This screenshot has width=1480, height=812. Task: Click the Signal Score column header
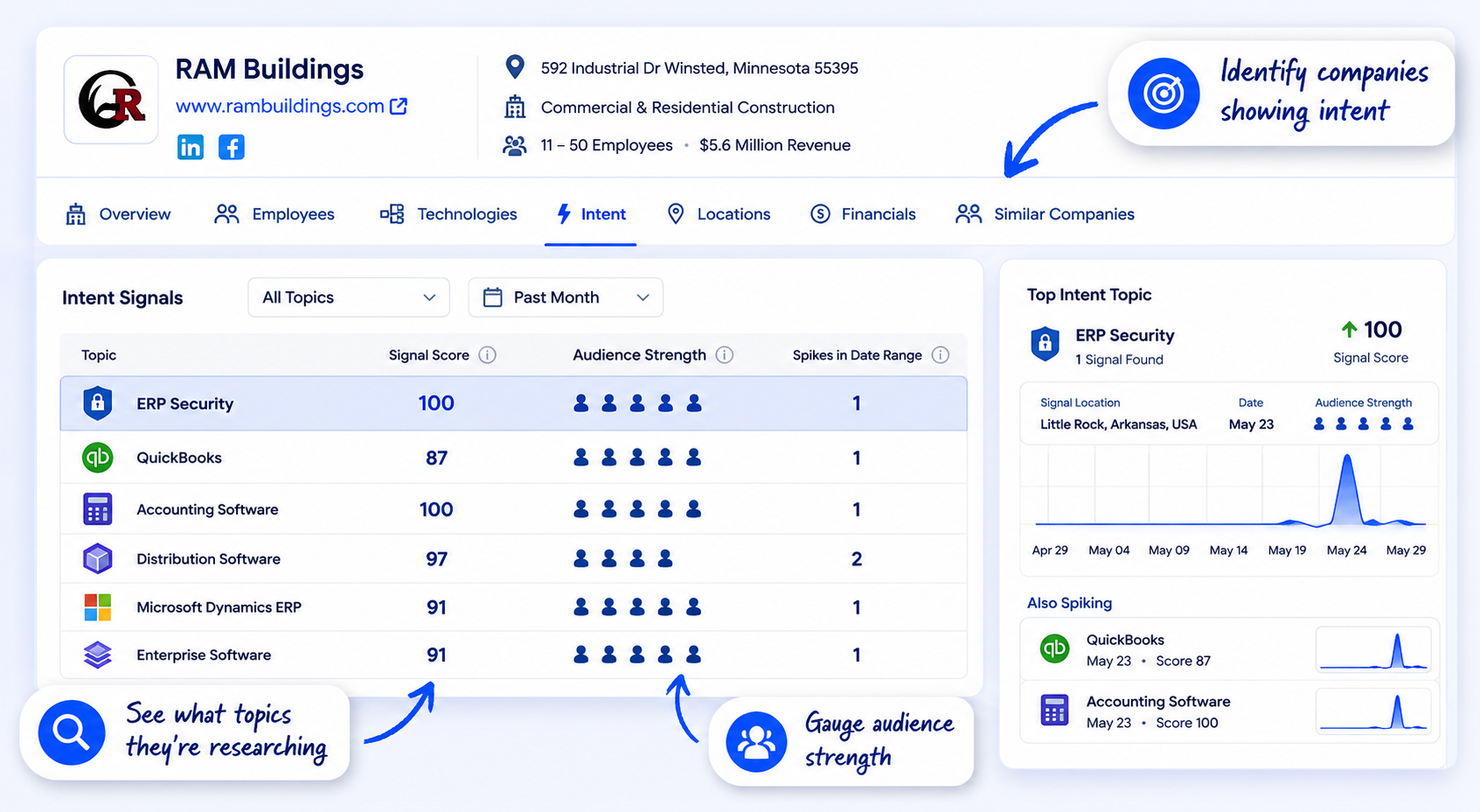[429, 355]
